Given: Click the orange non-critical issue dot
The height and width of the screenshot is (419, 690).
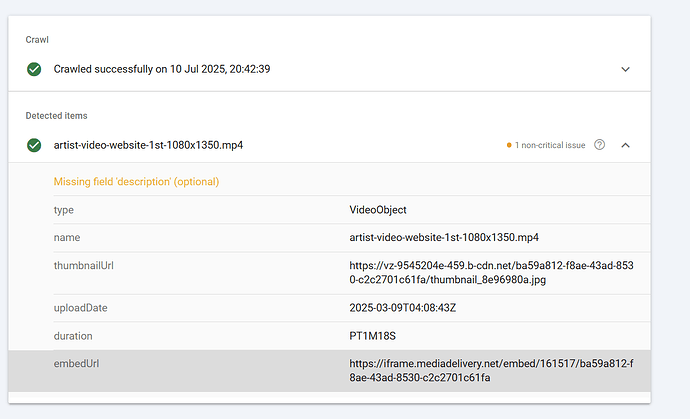Looking at the screenshot, I should (509, 145).
